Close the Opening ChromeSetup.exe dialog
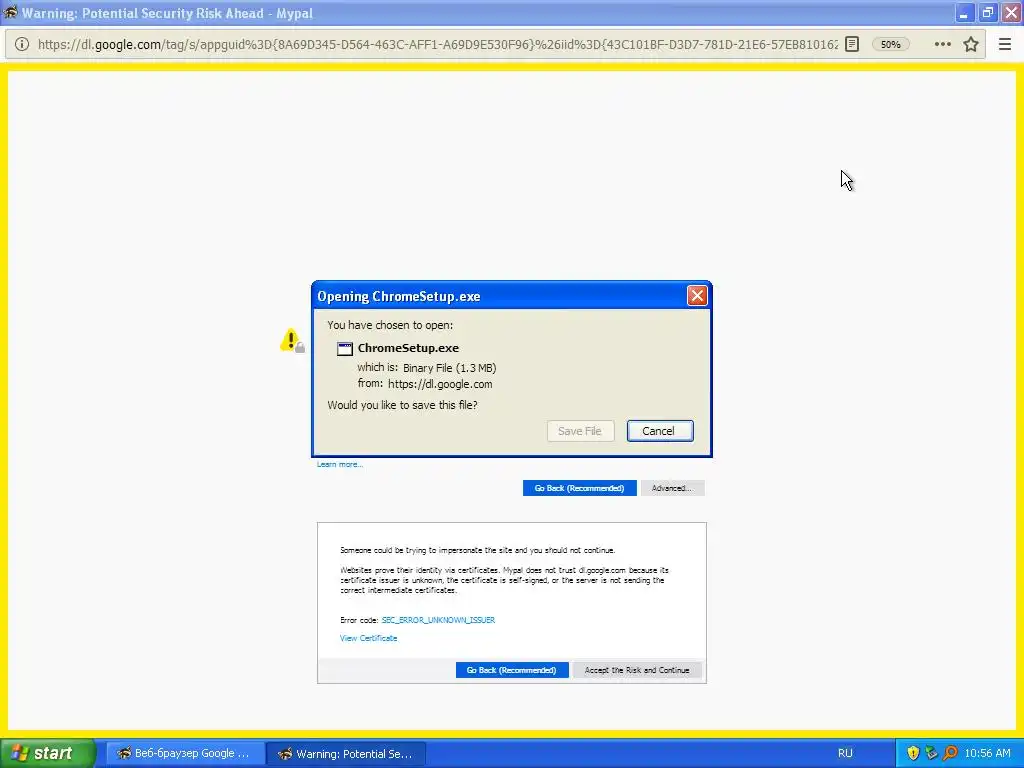Screen dimensions: 1024x768 [697, 296]
